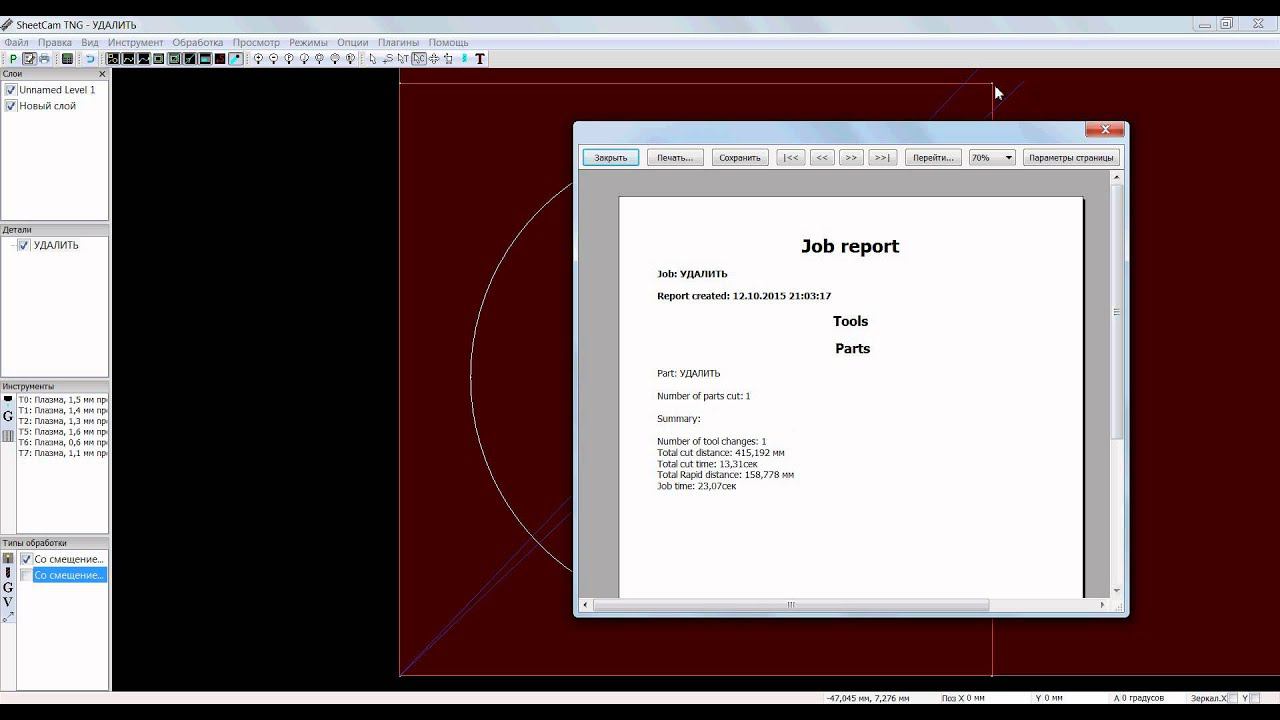Screen dimensions: 1280x720
Task: Click the print icon in main toolbar
Action: (x=44, y=59)
